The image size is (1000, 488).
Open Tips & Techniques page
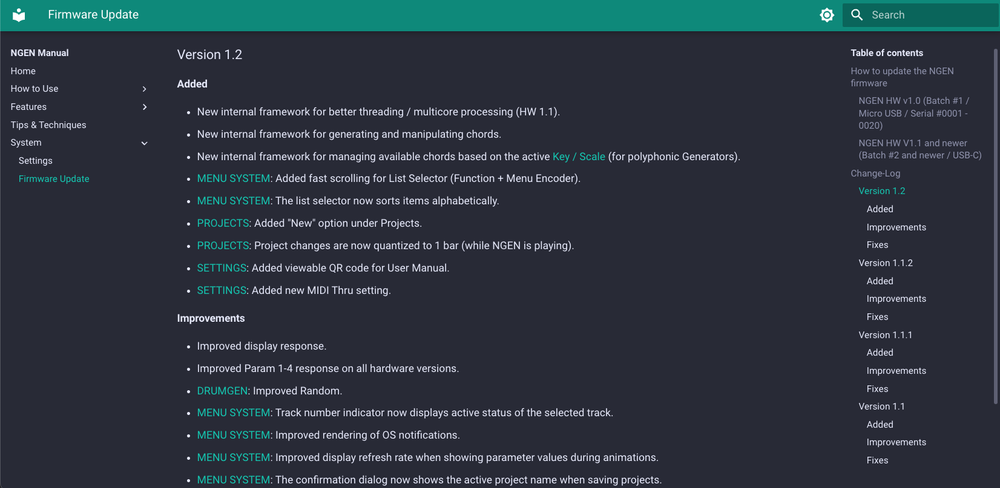pyautogui.click(x=48, y=125)
